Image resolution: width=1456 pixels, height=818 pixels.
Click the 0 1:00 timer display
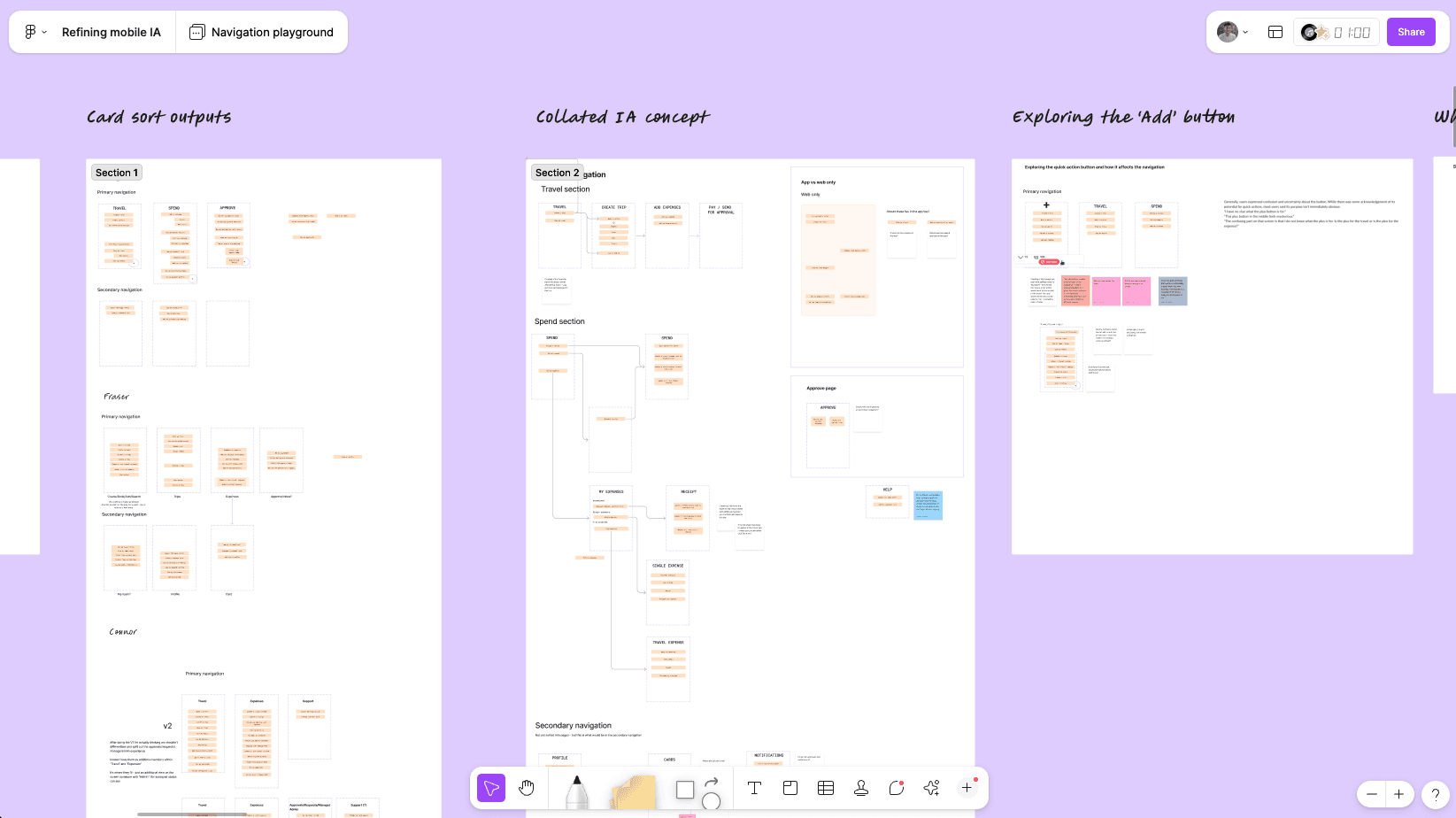click(1352, 32)
